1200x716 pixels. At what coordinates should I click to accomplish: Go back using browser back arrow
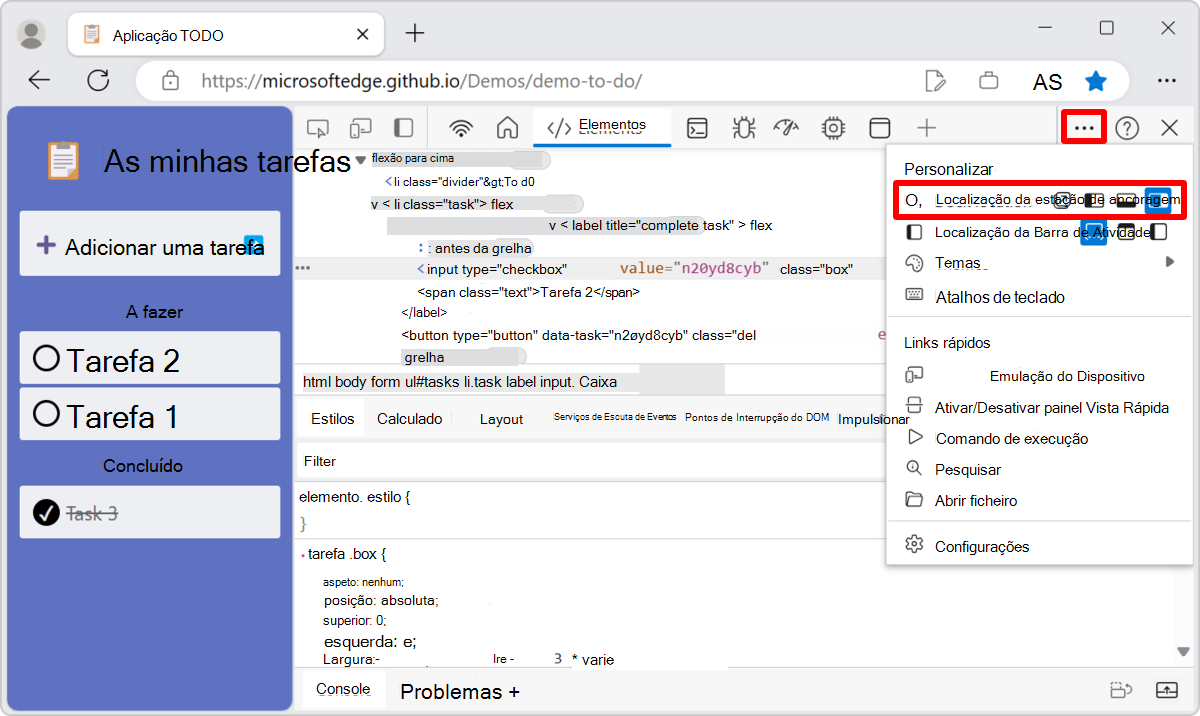point(39,81)
